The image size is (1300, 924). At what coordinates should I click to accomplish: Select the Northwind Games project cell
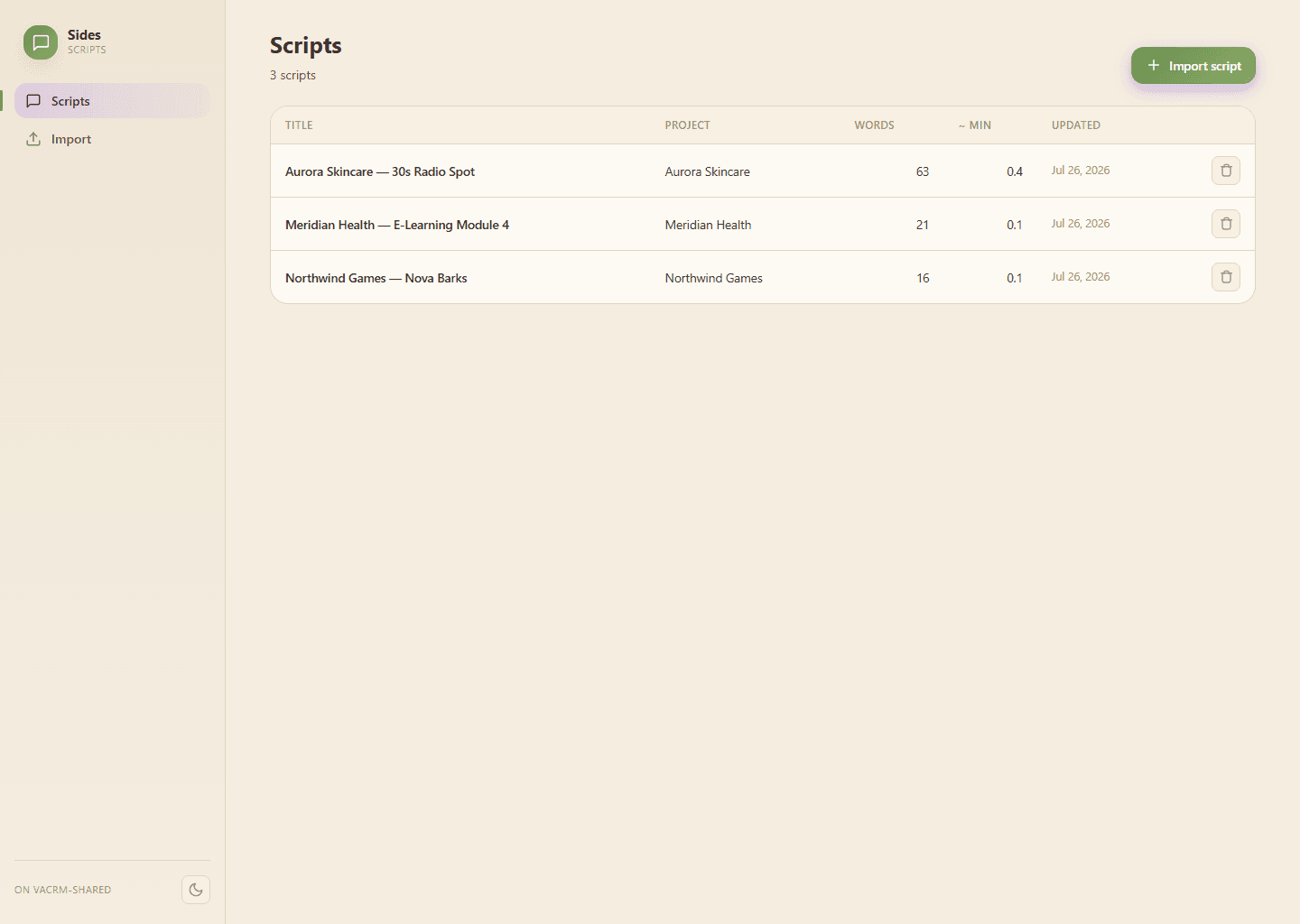click(713, 278)
